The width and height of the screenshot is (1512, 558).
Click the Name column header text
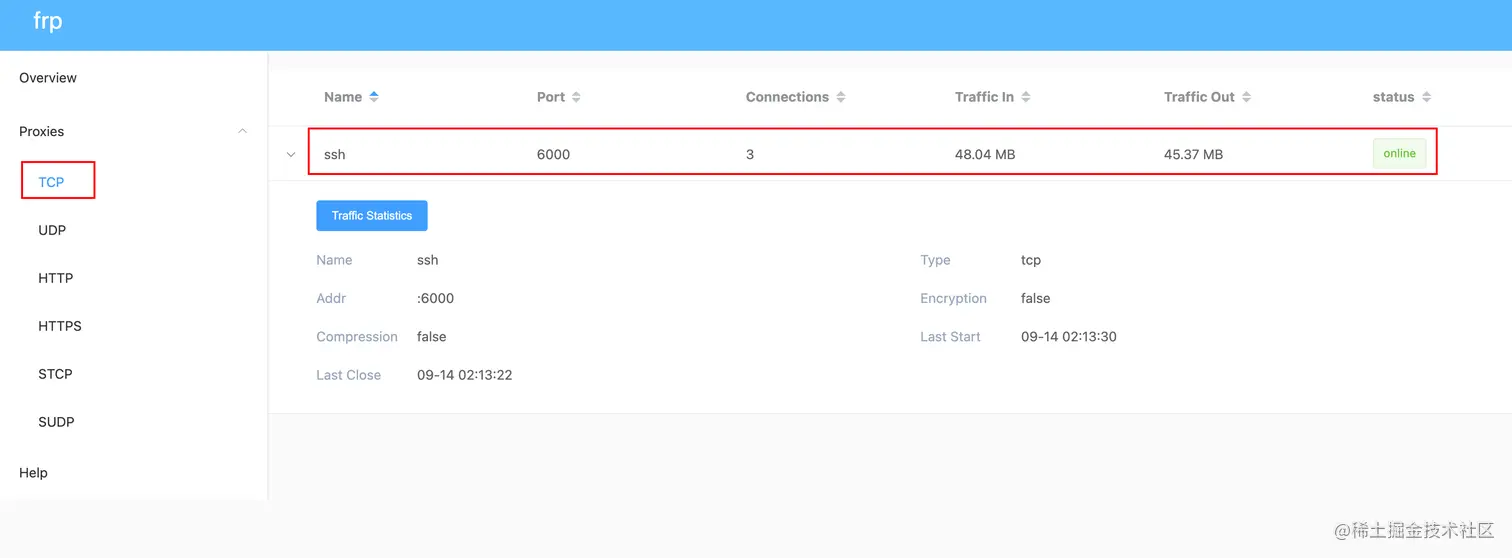(x=343, y=97)
